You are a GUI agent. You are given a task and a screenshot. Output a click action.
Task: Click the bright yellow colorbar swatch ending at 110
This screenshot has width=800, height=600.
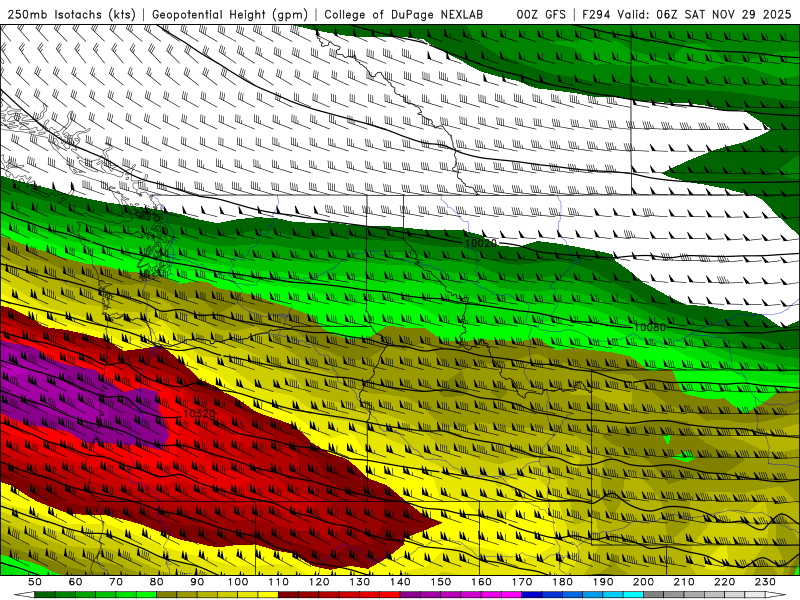pos(268,595)
